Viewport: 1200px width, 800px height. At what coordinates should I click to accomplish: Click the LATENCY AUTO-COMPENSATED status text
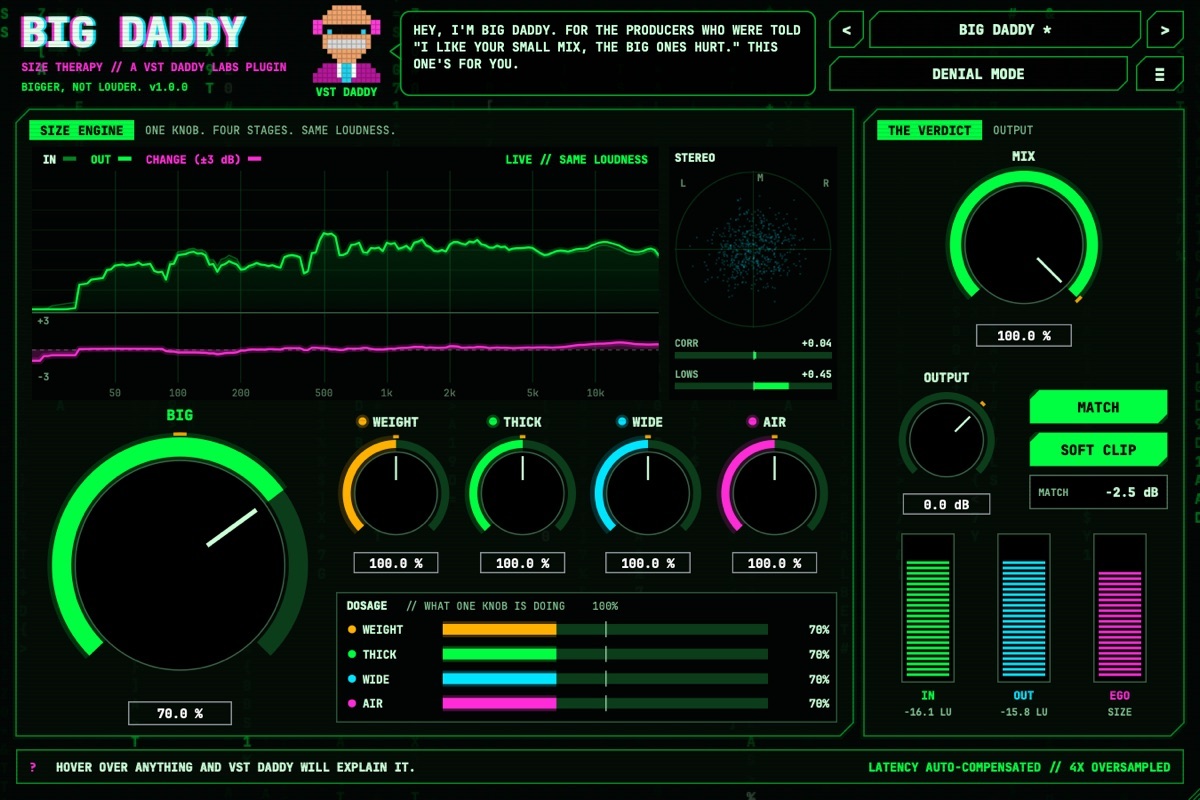tap(954, 767)
